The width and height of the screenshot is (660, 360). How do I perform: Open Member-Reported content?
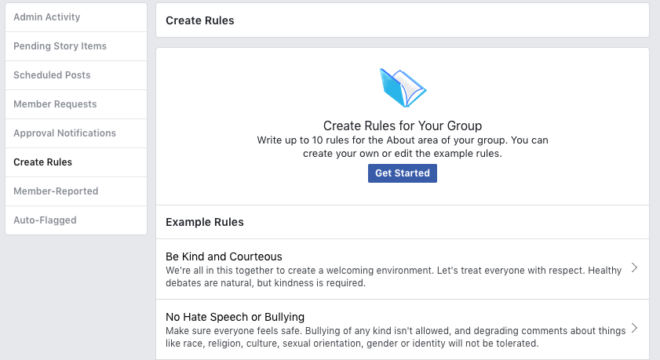[76, 192]
